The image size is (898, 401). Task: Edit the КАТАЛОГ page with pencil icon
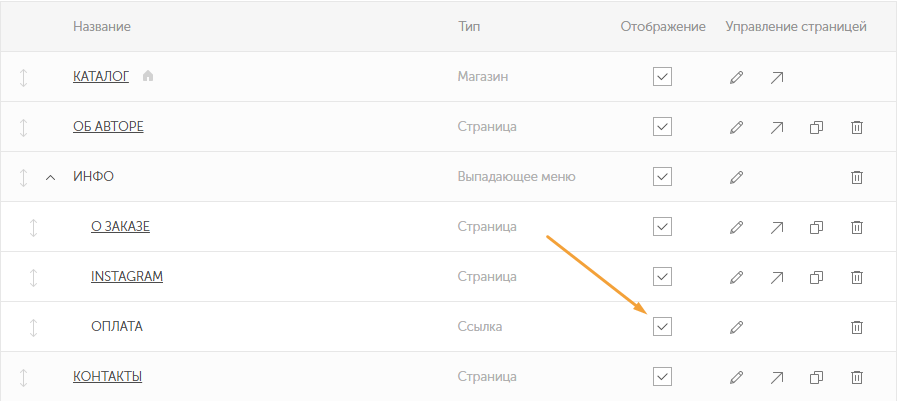pos(736,77)
